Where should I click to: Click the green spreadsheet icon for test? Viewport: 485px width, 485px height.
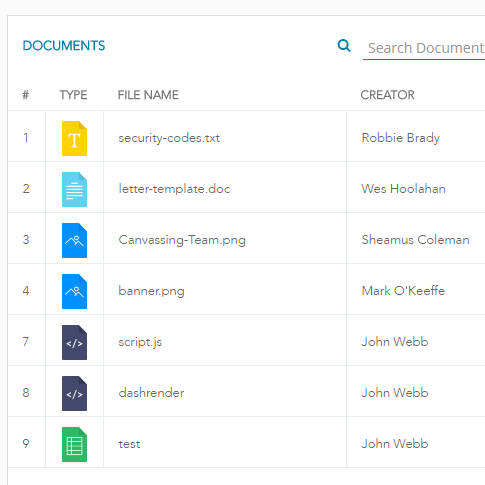tap(74, 444)
